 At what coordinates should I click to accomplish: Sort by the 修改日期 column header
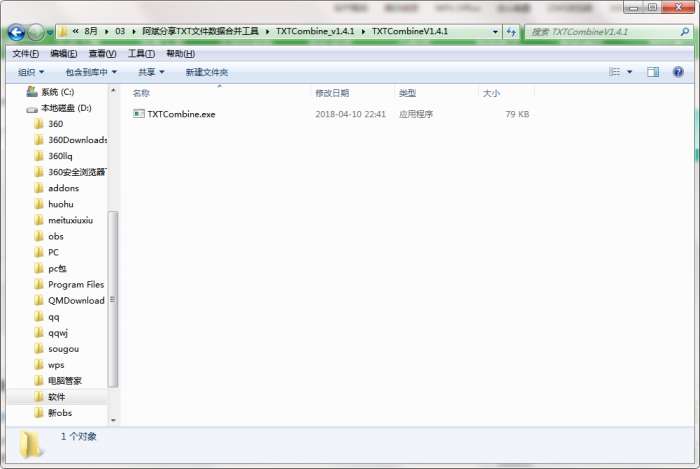[332, 93]
